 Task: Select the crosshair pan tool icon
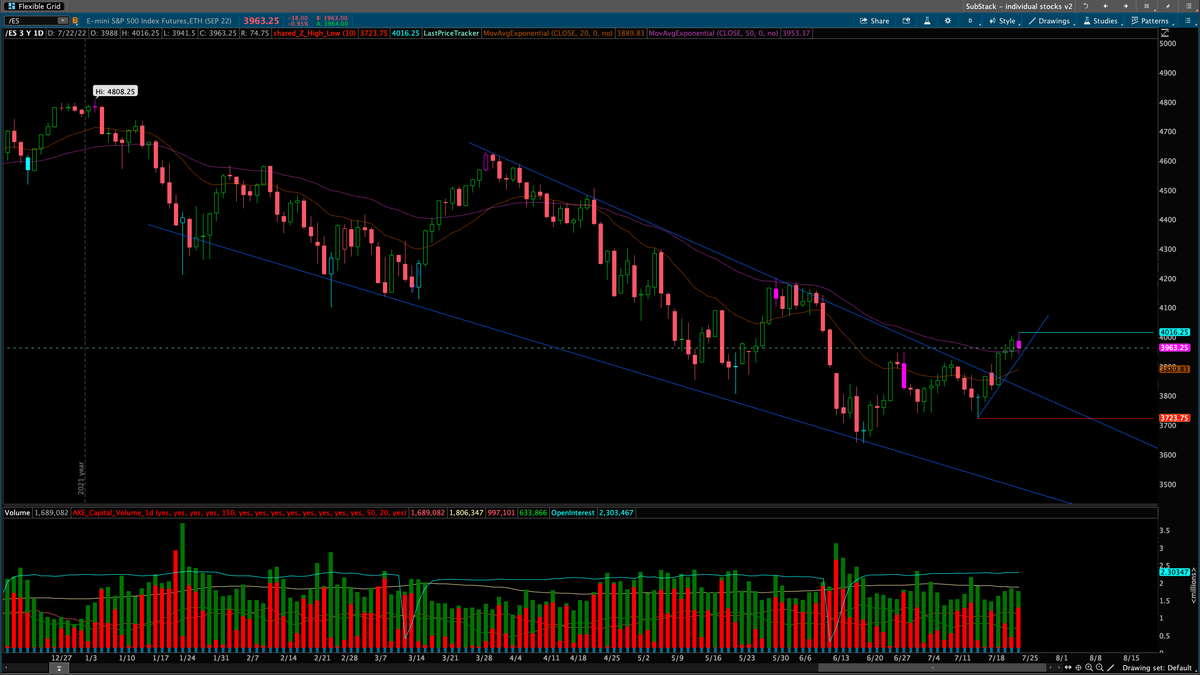[x=1078, y=667]
